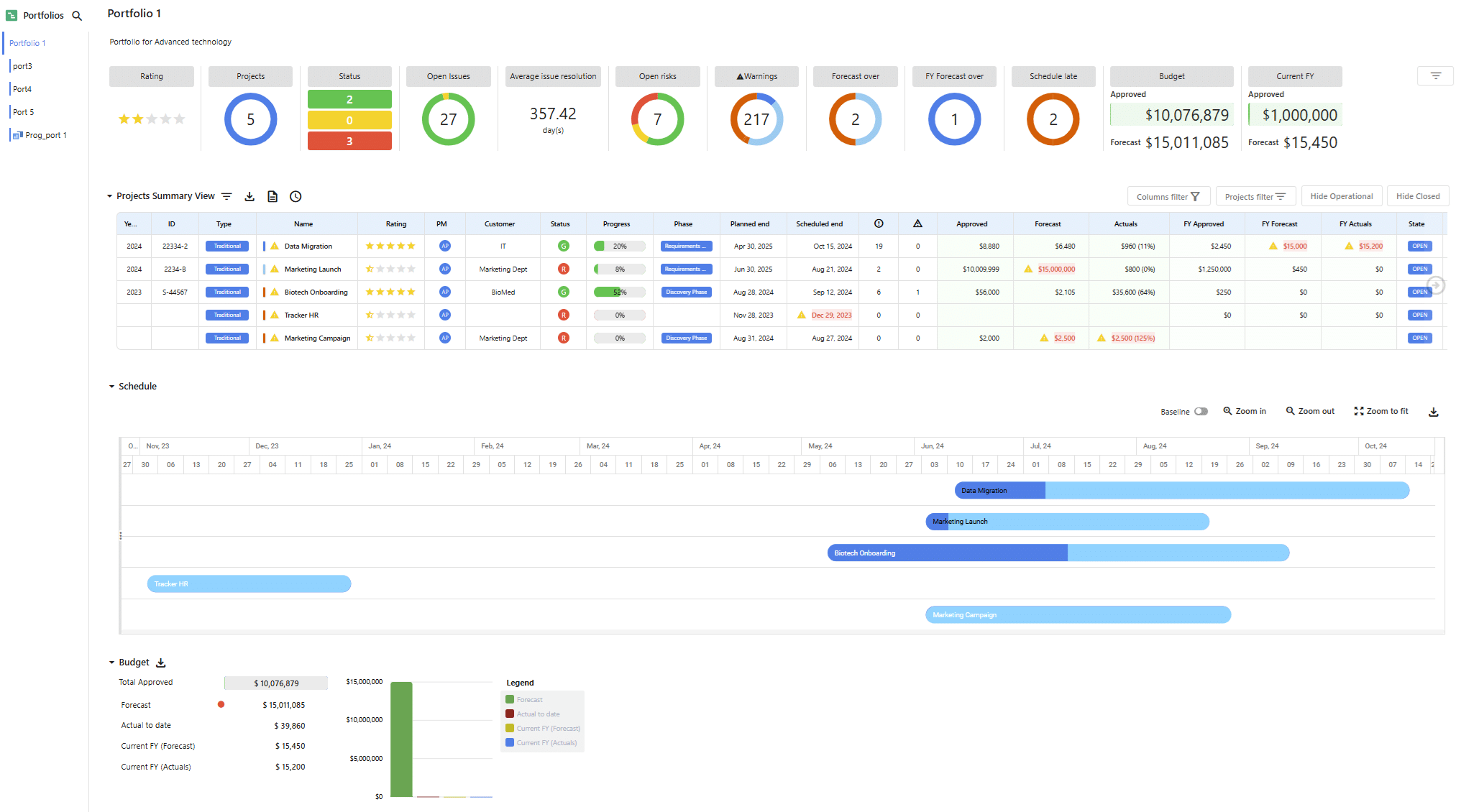Image resolution: width=1461 pixels, height=812 pixels.
Task: Click the 52% progress bar for Biotech Onboarding
Action: (619, 292)
